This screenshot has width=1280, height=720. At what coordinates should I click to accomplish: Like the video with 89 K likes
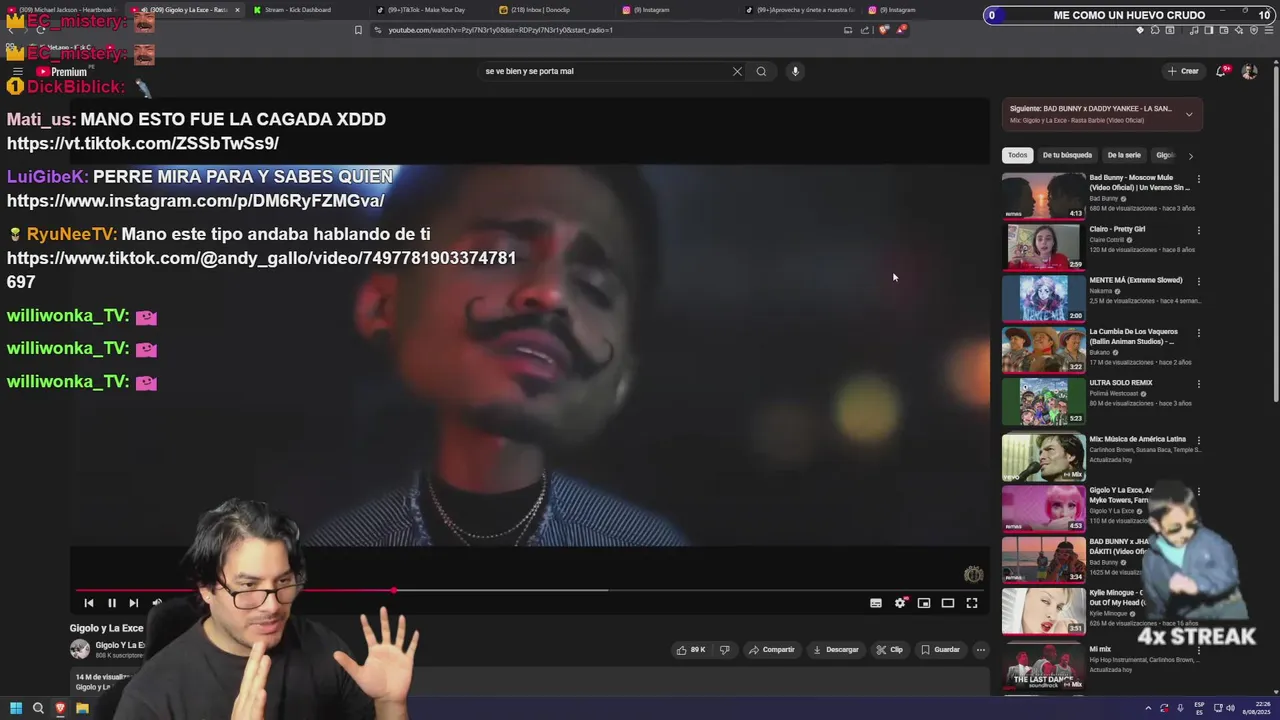coord(691,650)
